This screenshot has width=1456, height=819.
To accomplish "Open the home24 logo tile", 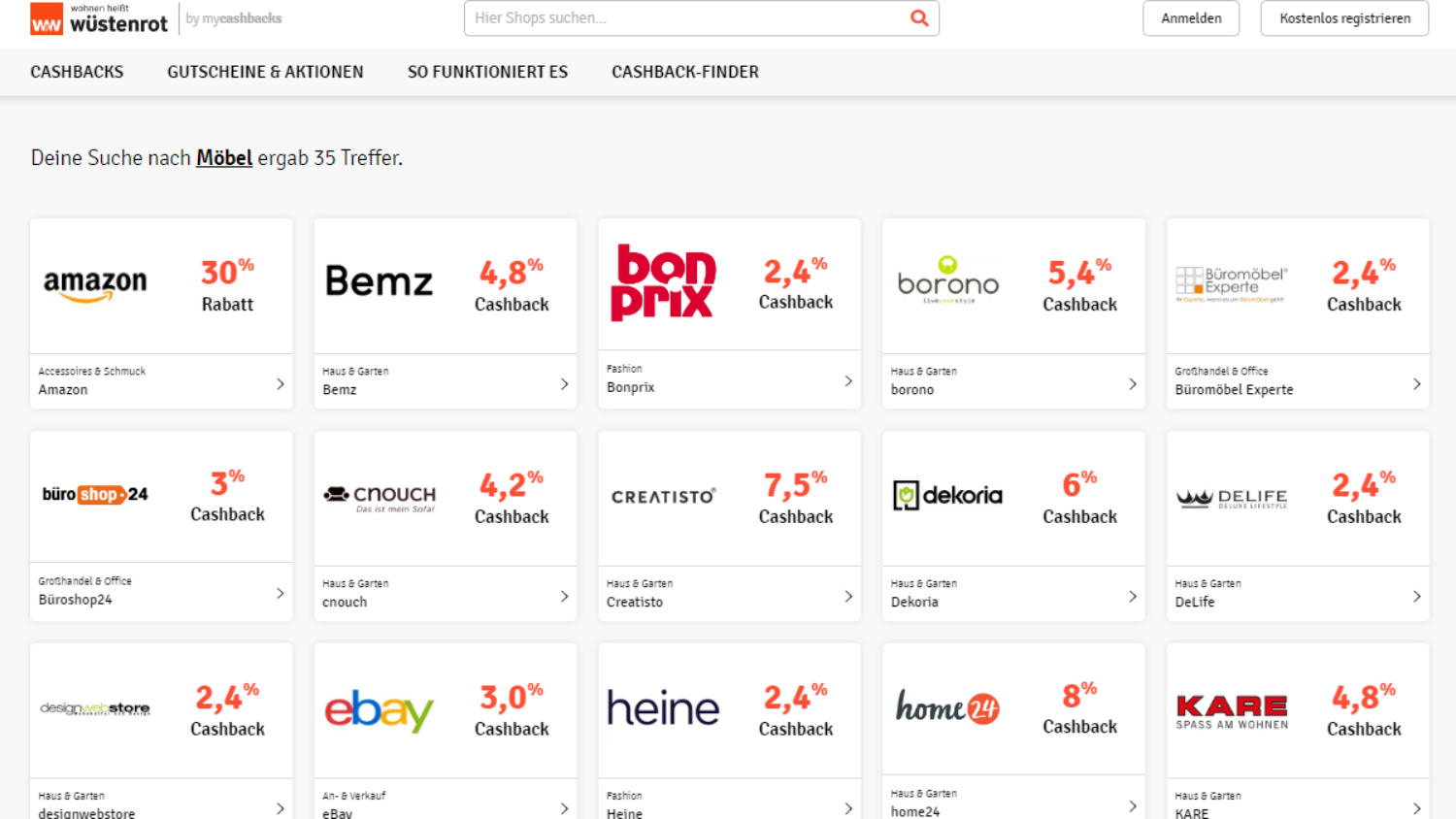I will point(947,708).
